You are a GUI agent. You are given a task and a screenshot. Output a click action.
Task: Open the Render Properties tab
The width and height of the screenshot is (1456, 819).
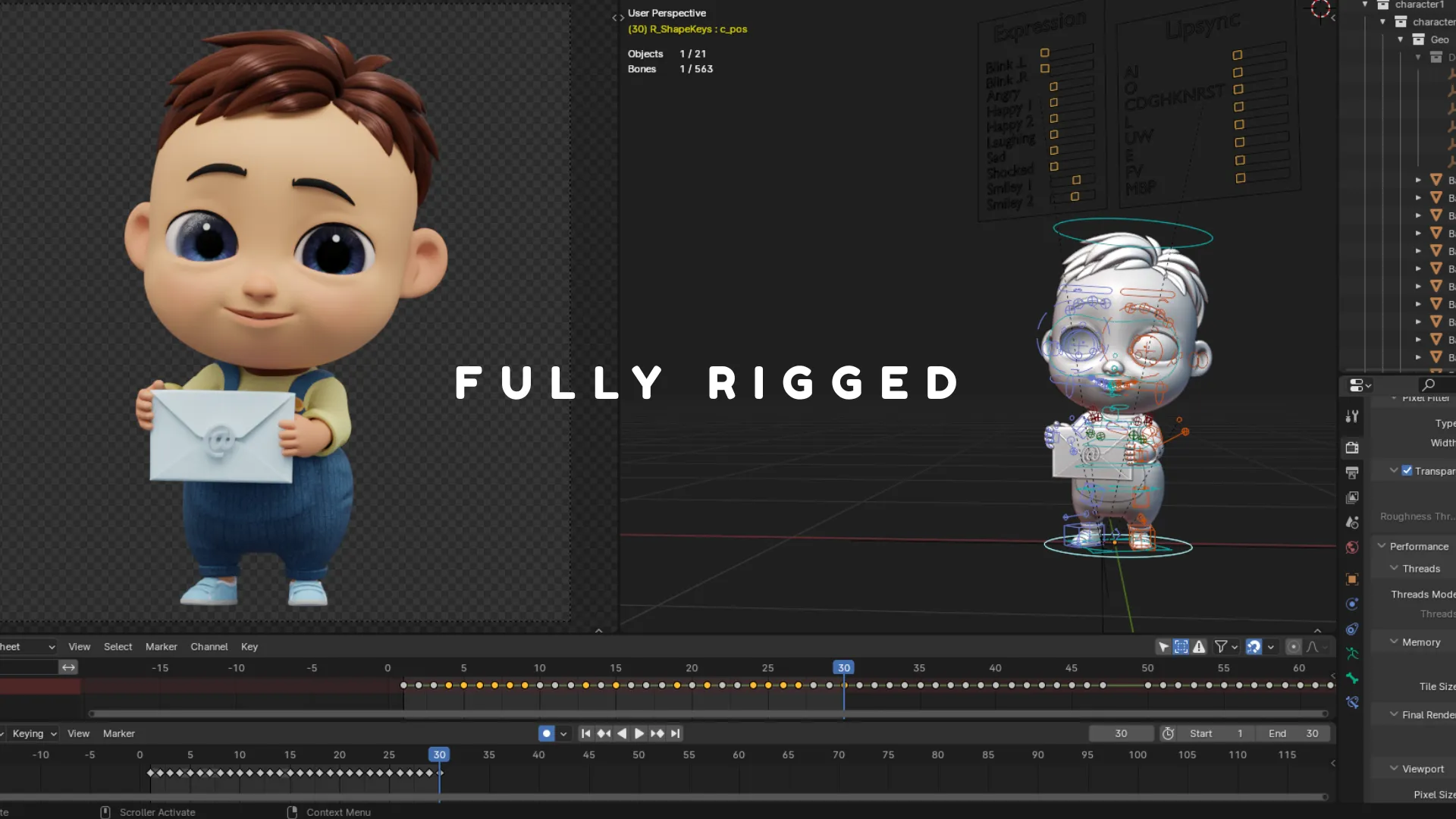tap(1352, 447)
